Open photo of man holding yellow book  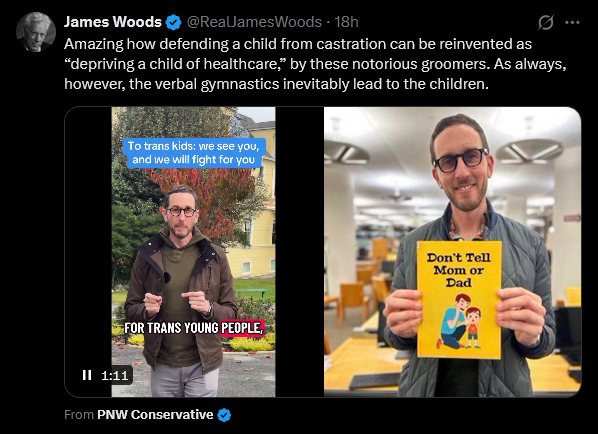pyautogui.click(x=452, y=252)
